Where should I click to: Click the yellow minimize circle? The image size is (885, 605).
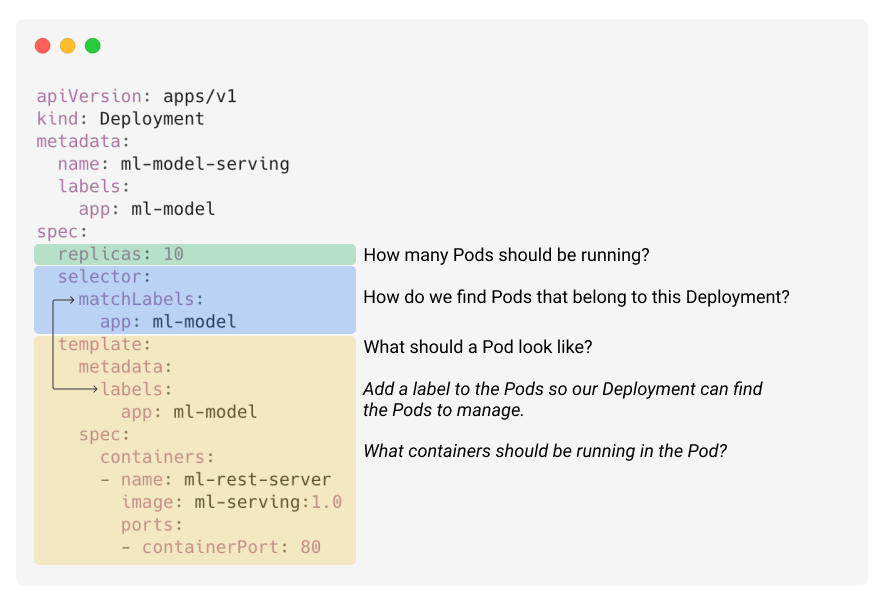pos(67,45)
